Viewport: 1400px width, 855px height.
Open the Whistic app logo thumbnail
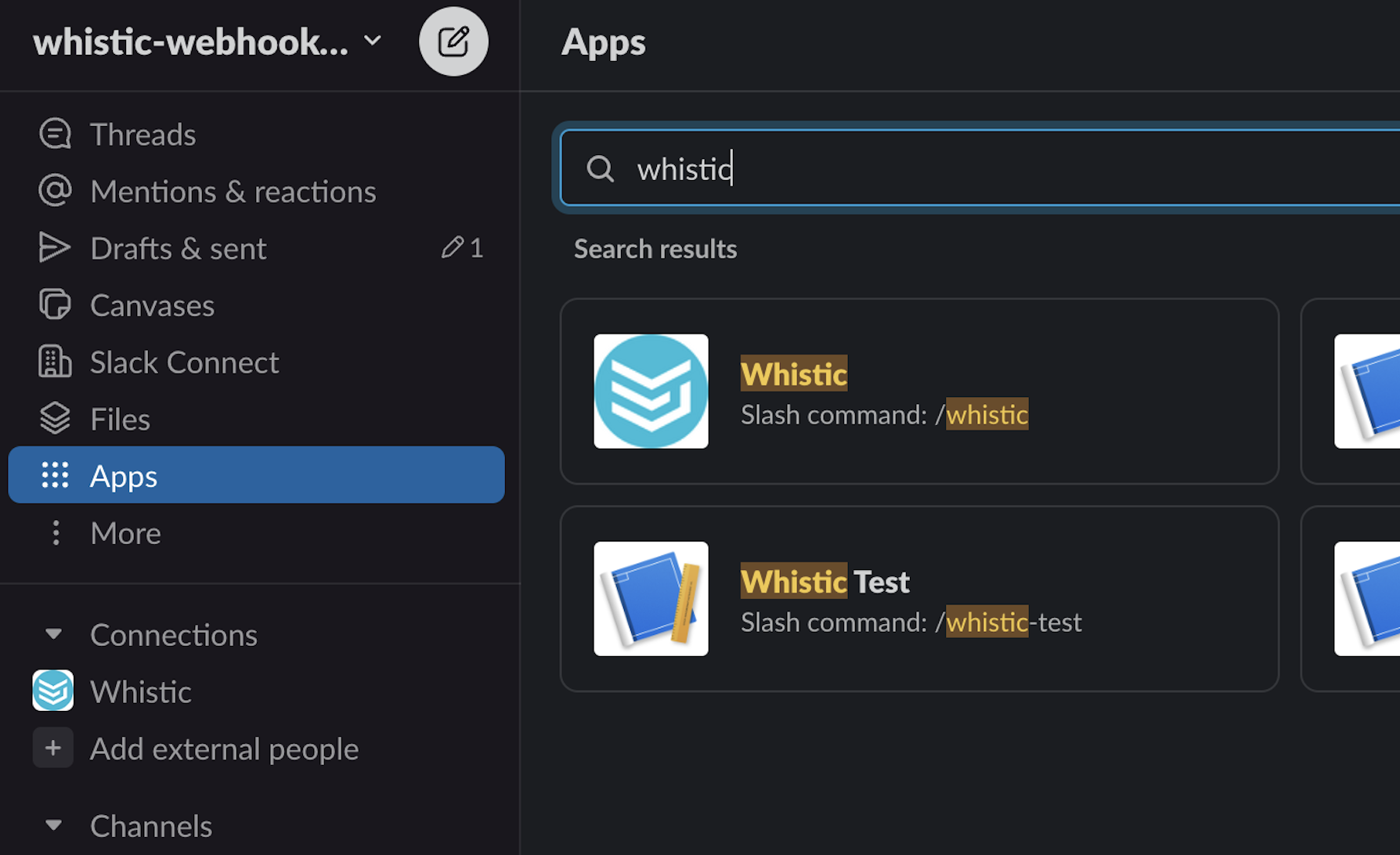(x=651, y=391)
